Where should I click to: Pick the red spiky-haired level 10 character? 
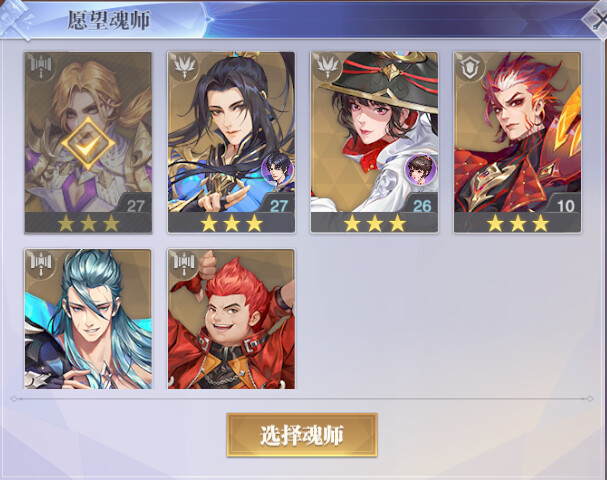click(518, 142)
